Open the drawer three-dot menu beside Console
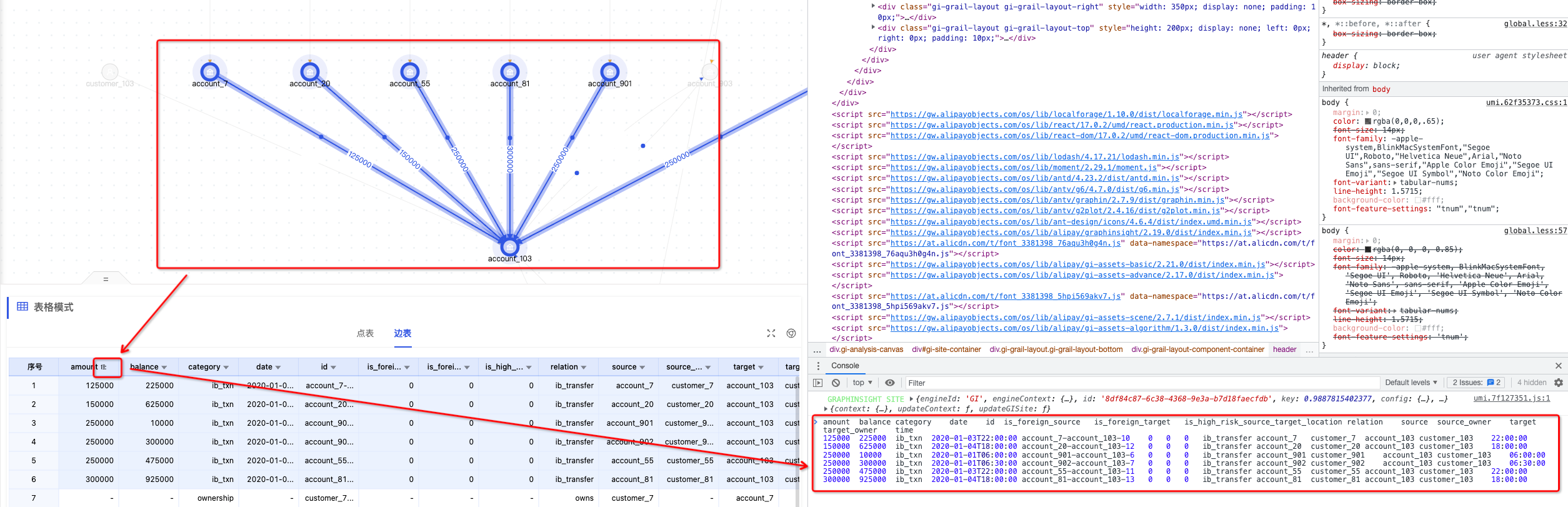The width and height of the screenshot is (1568, 507). coord(818,366)
